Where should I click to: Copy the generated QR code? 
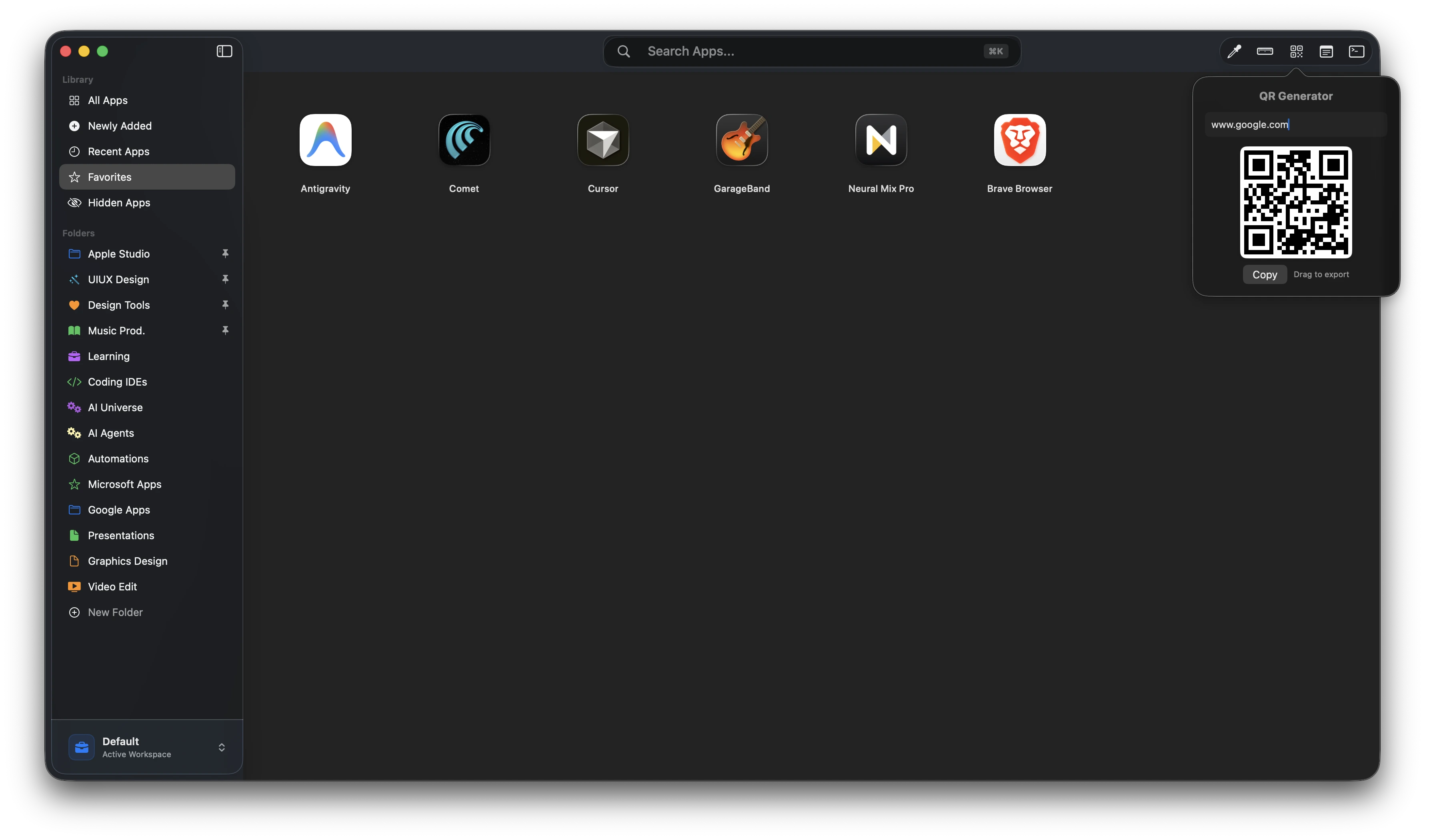(1265, 274)
